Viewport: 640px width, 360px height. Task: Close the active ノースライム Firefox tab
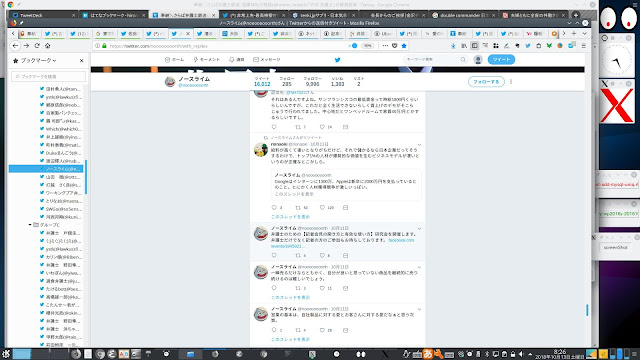[188, 34]
